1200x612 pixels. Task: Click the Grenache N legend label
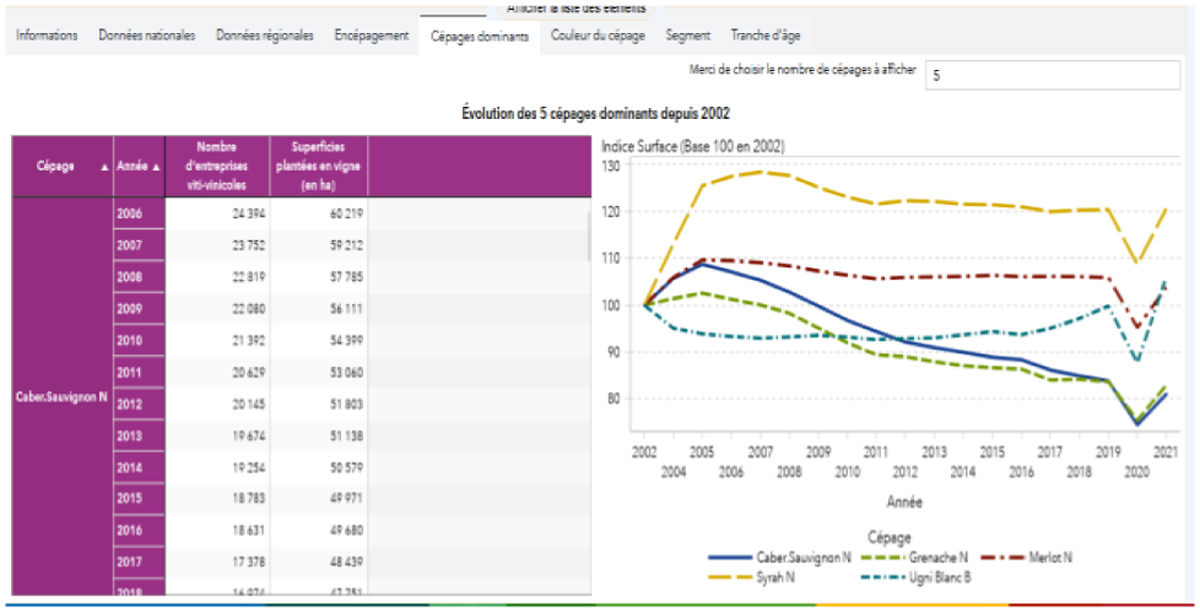coord(937,557)
